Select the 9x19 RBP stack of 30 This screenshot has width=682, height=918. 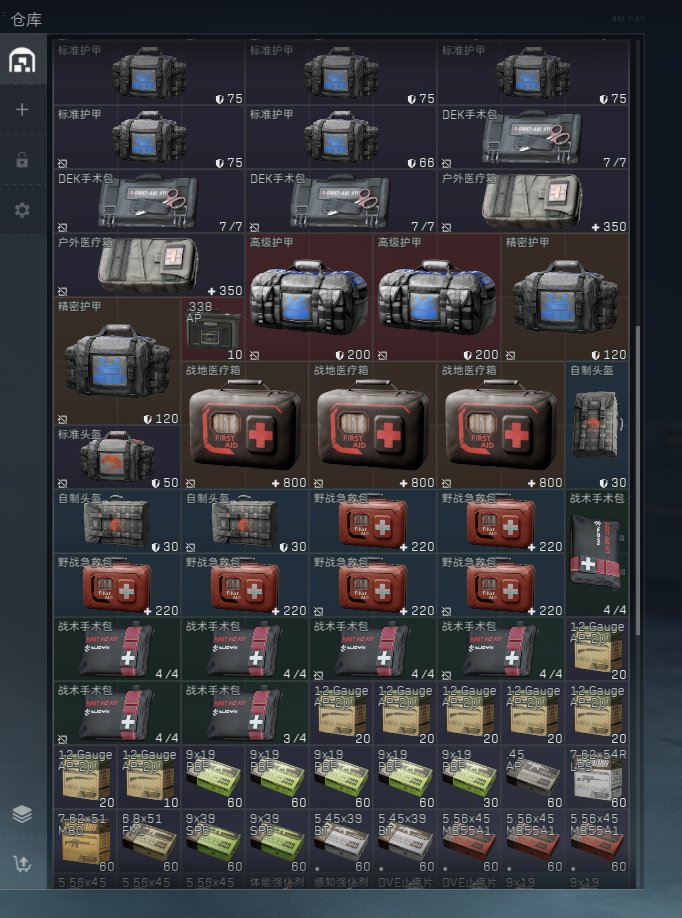[x=469, y=777]
